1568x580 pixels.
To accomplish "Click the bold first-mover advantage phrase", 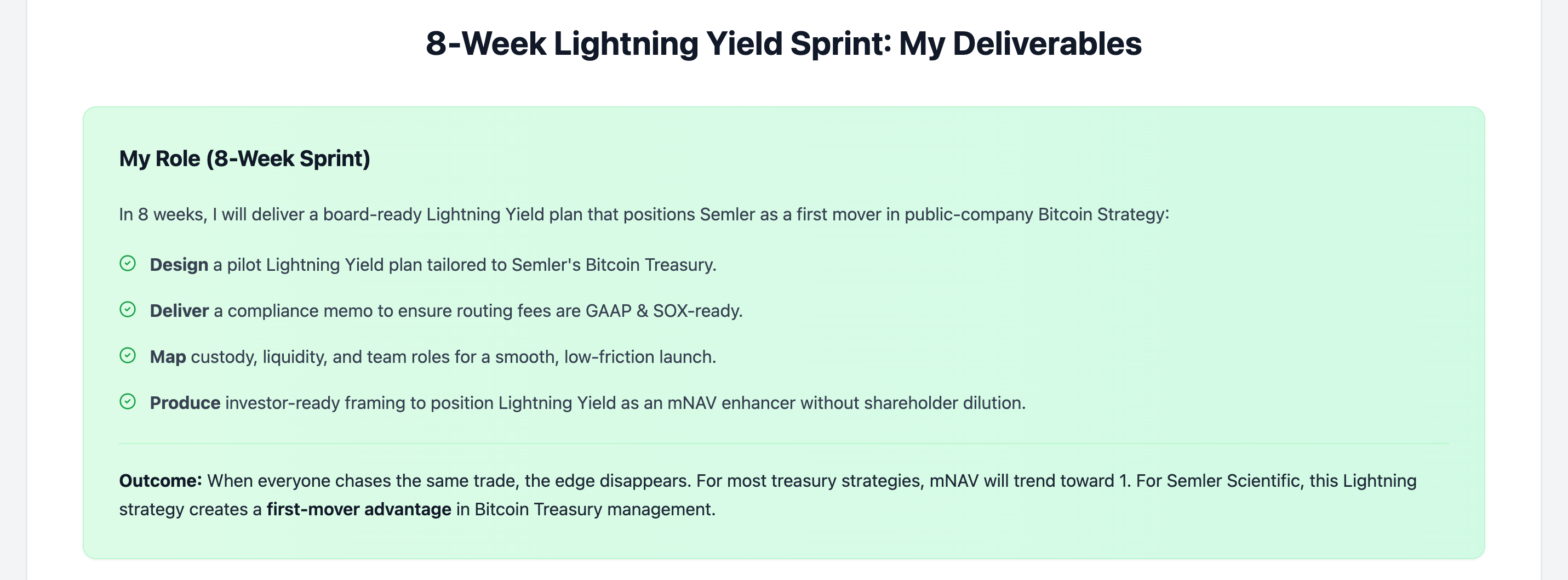I will click(x=359, y=509).
